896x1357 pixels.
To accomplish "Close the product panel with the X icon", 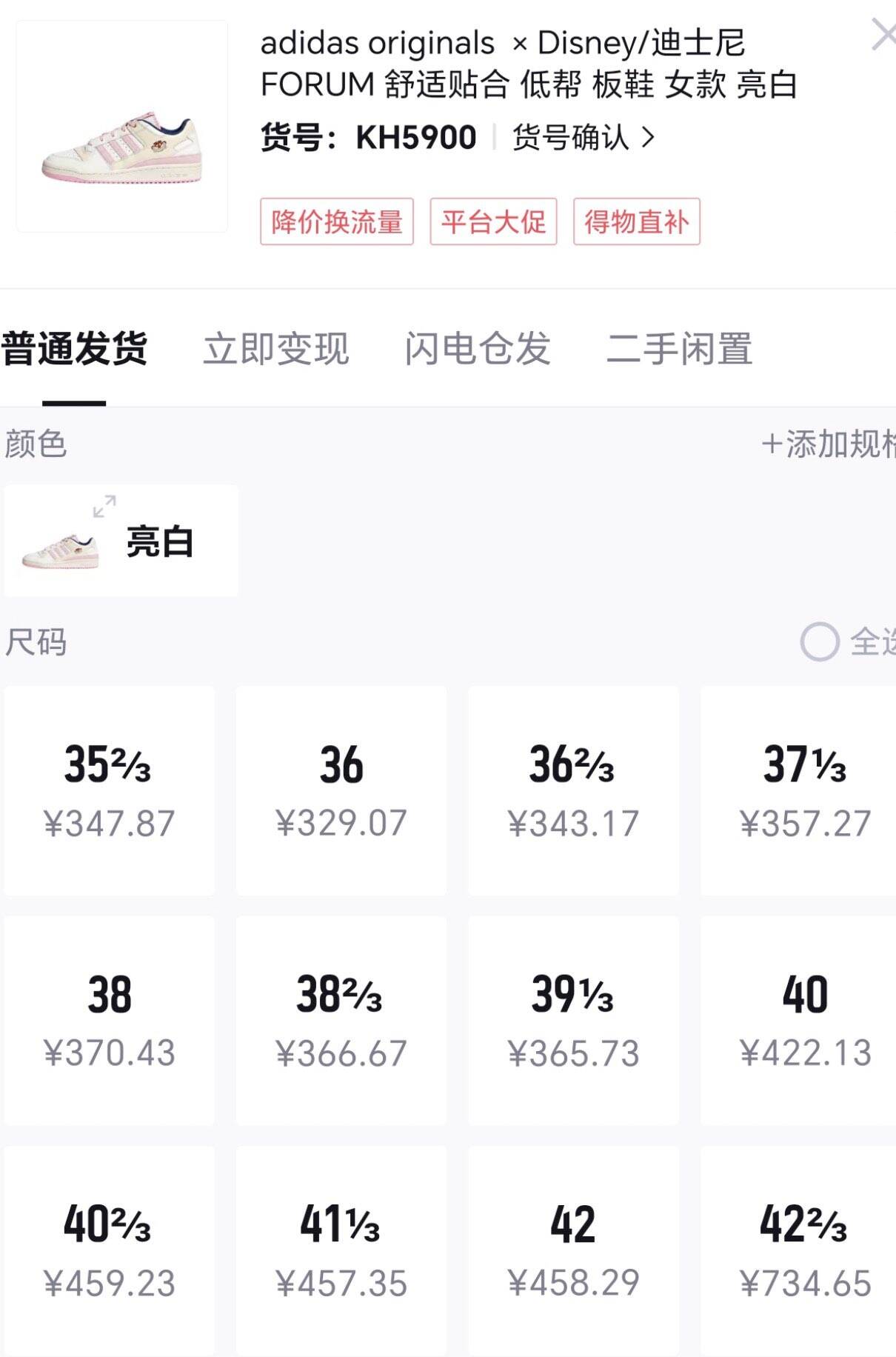I will [x=883, y=35].
